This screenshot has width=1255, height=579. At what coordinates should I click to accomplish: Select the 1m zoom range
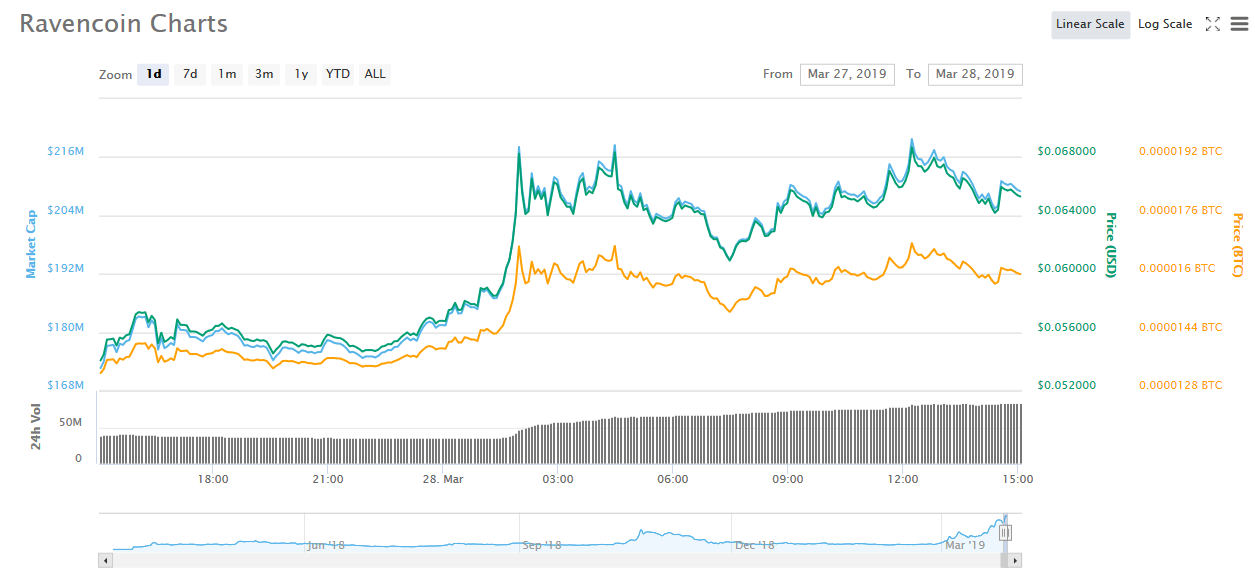click(227, 74)
